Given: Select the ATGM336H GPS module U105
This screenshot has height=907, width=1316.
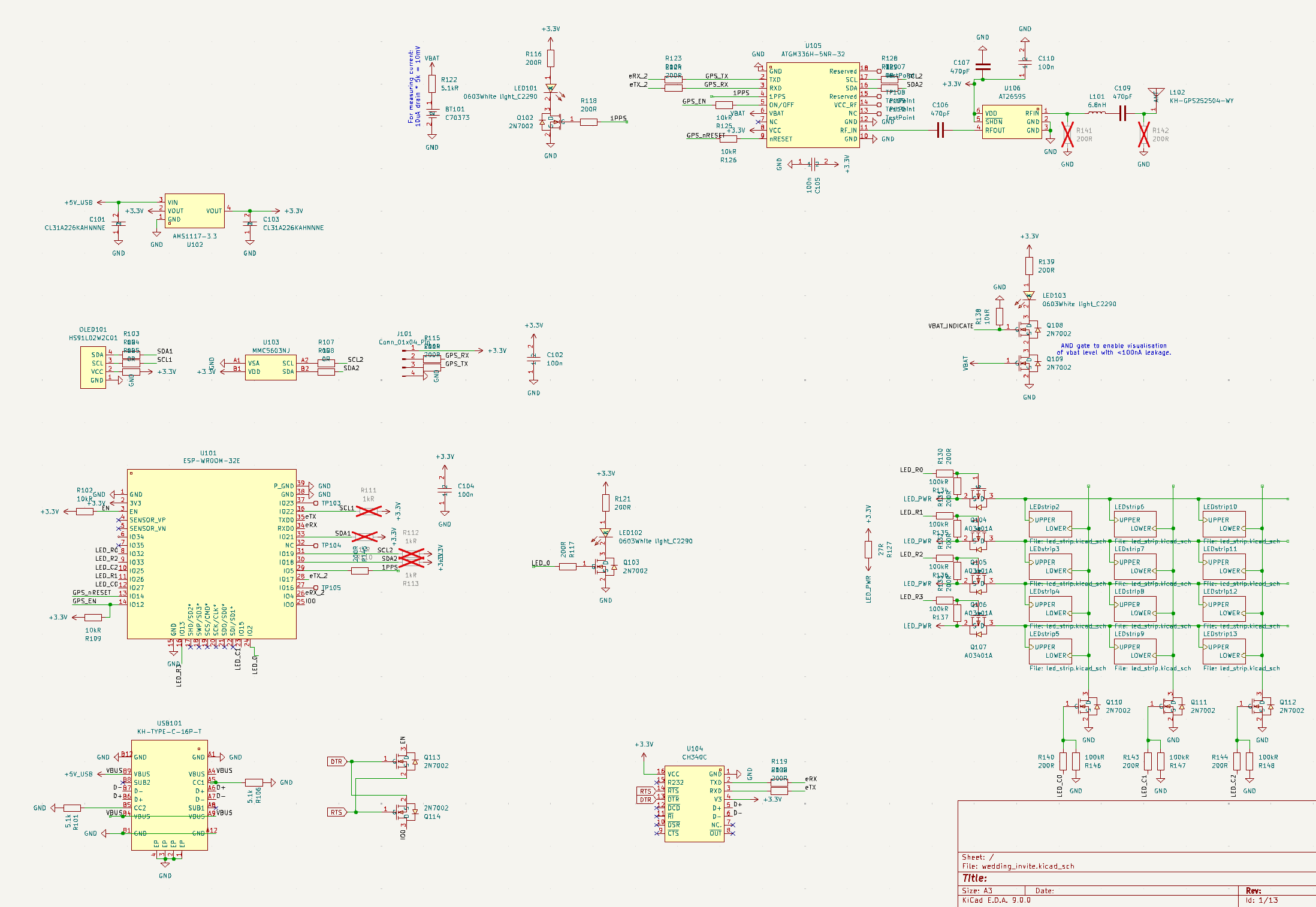Looking at the screenshot, I should [813, 105].
